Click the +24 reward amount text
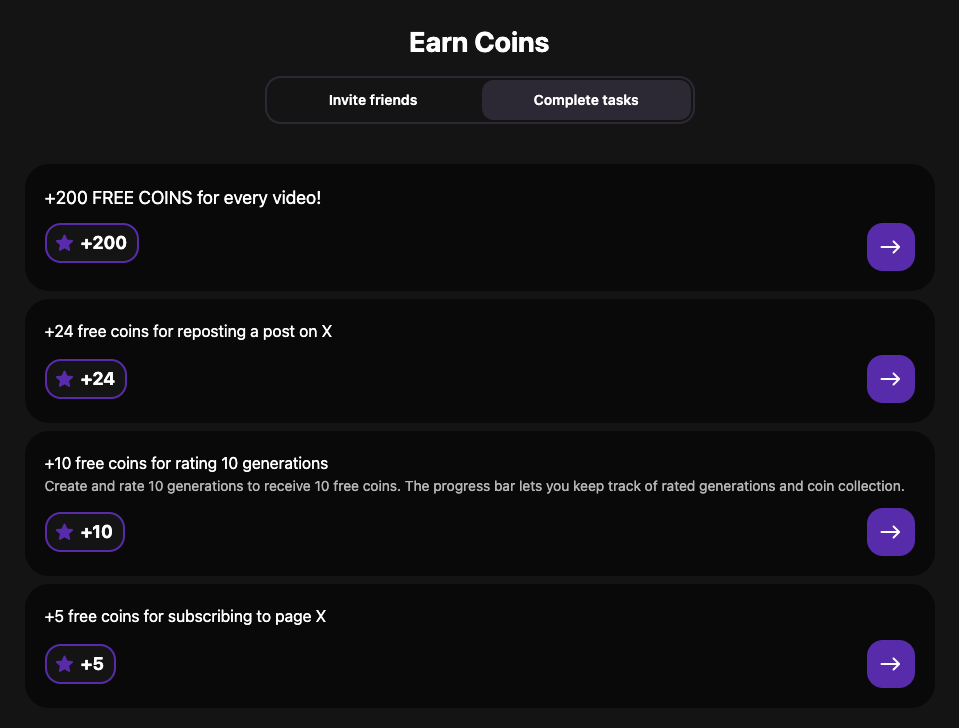 click(98, 379)
